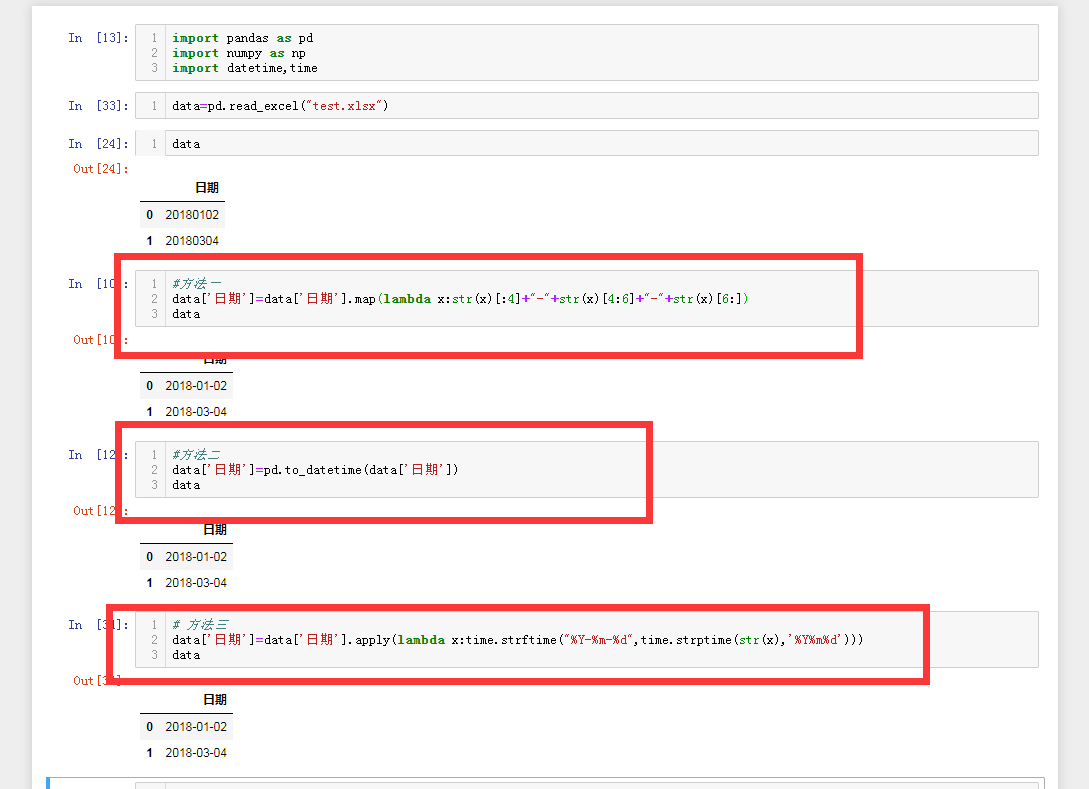Viewport: 1089px width, 789px height.
Task: Click the 'import numpy as np' line
Action: 239,53
